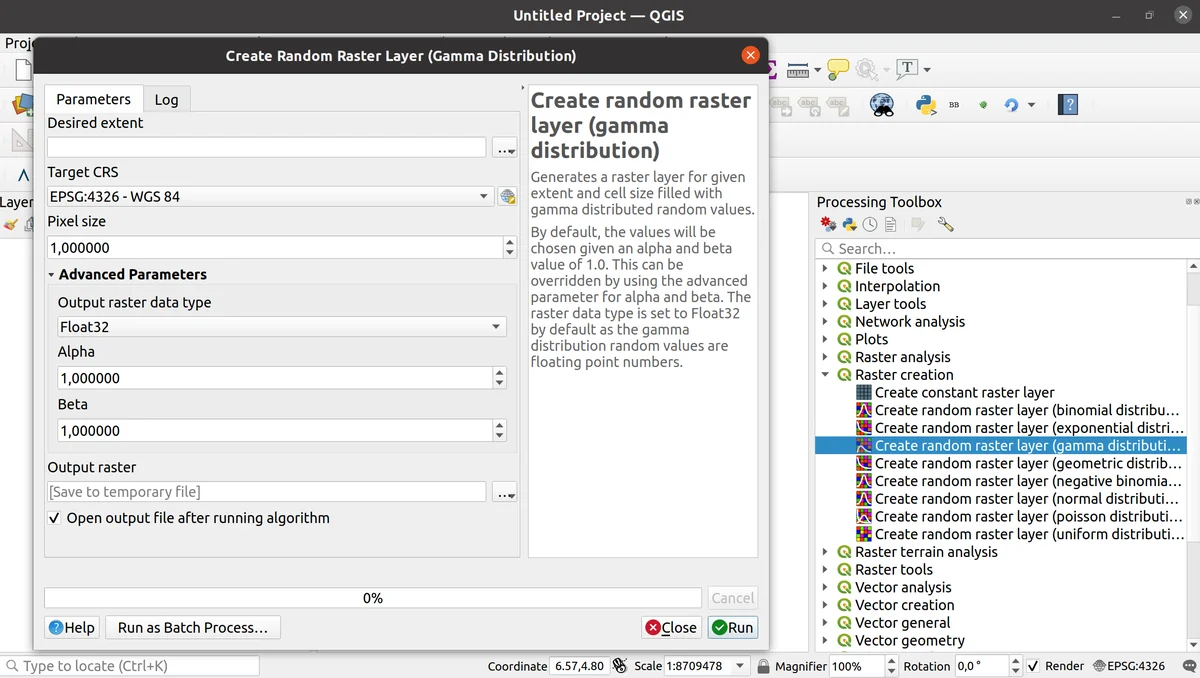Click the Output raster file path field
The image size is (1200, 678).
point(266,492)
